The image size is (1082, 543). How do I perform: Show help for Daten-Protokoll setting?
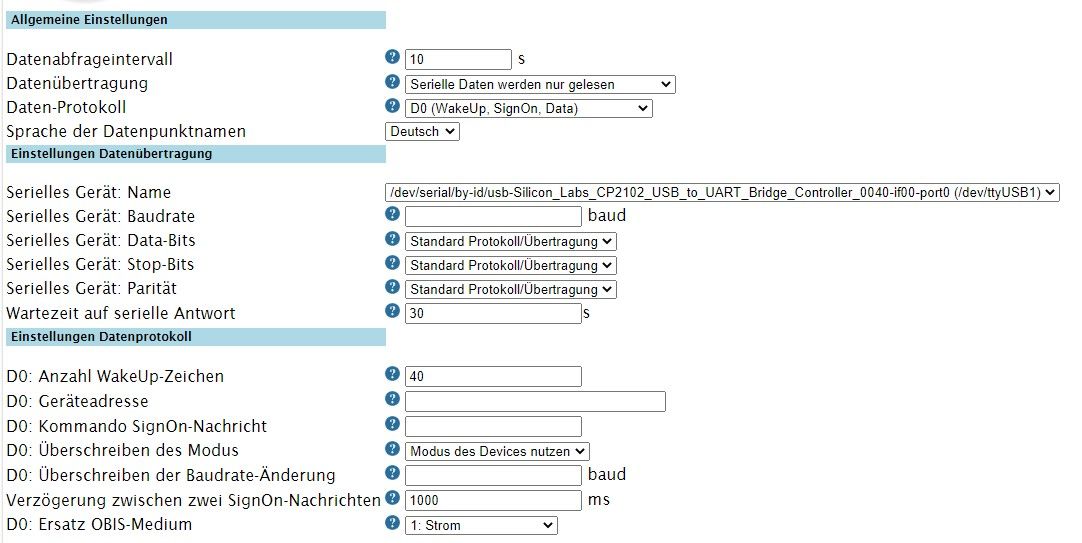(x=392, y=106)
